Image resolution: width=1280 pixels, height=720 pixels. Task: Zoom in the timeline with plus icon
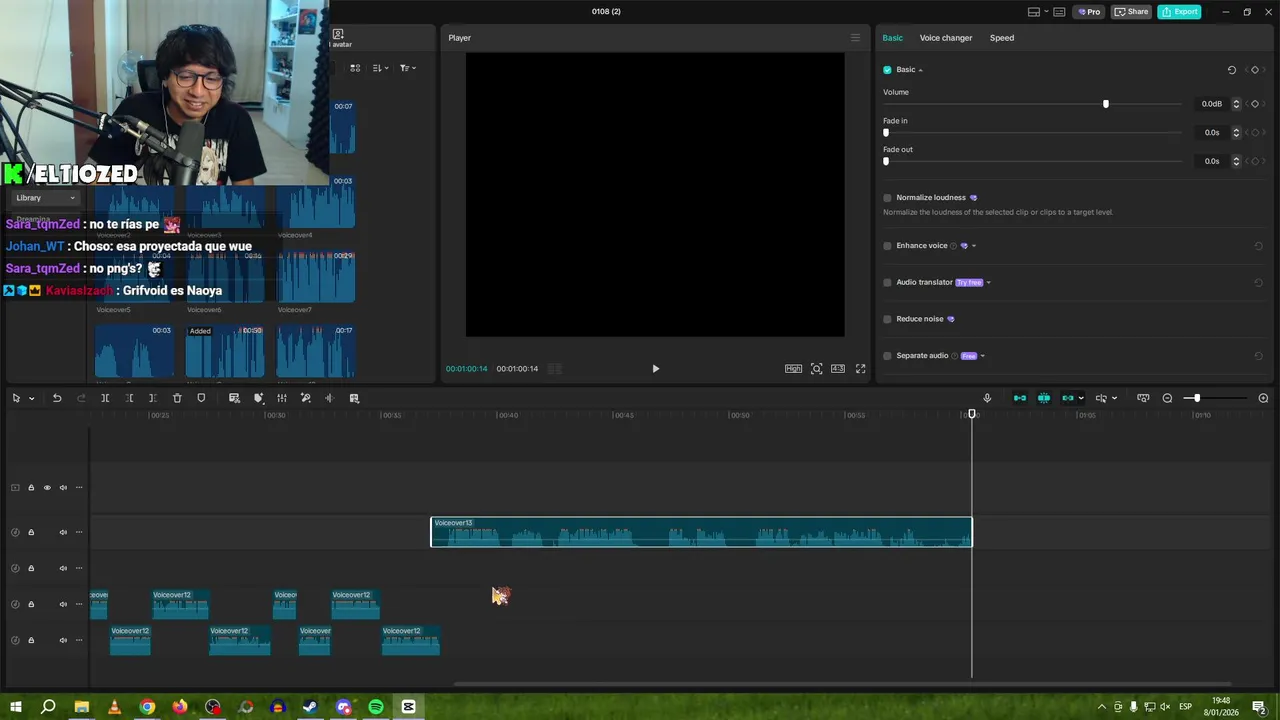[1263, 398]
